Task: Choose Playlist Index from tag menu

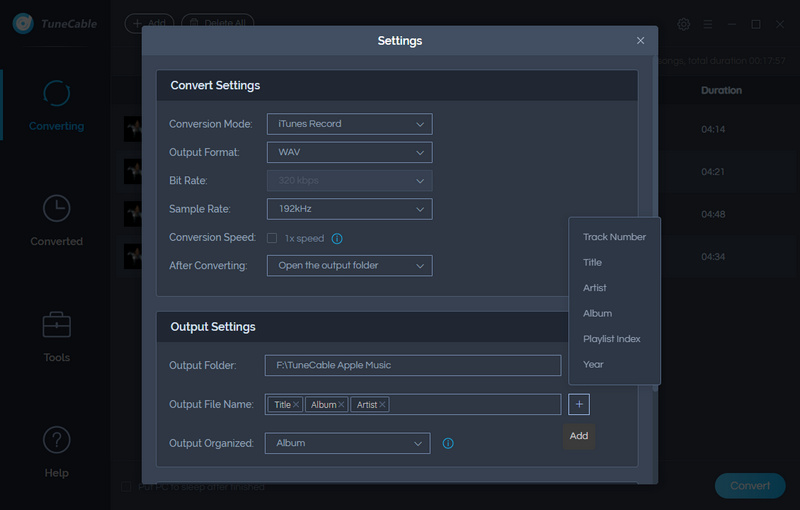Action: coord(614,339)
